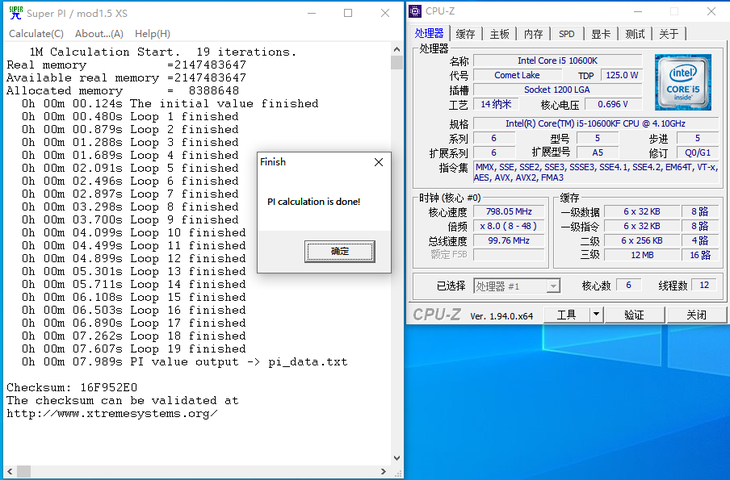
Task: Open the About...(A) menu in Super PI
Action: tap(99, 34)
